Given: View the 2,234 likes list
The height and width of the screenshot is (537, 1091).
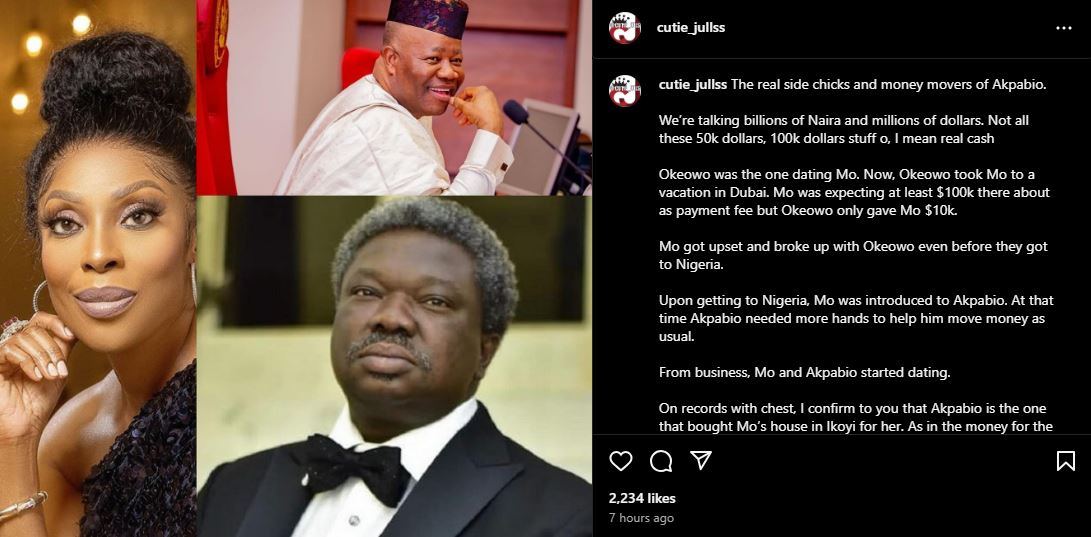Looking at the screenshot, I should tap(642, 498).
